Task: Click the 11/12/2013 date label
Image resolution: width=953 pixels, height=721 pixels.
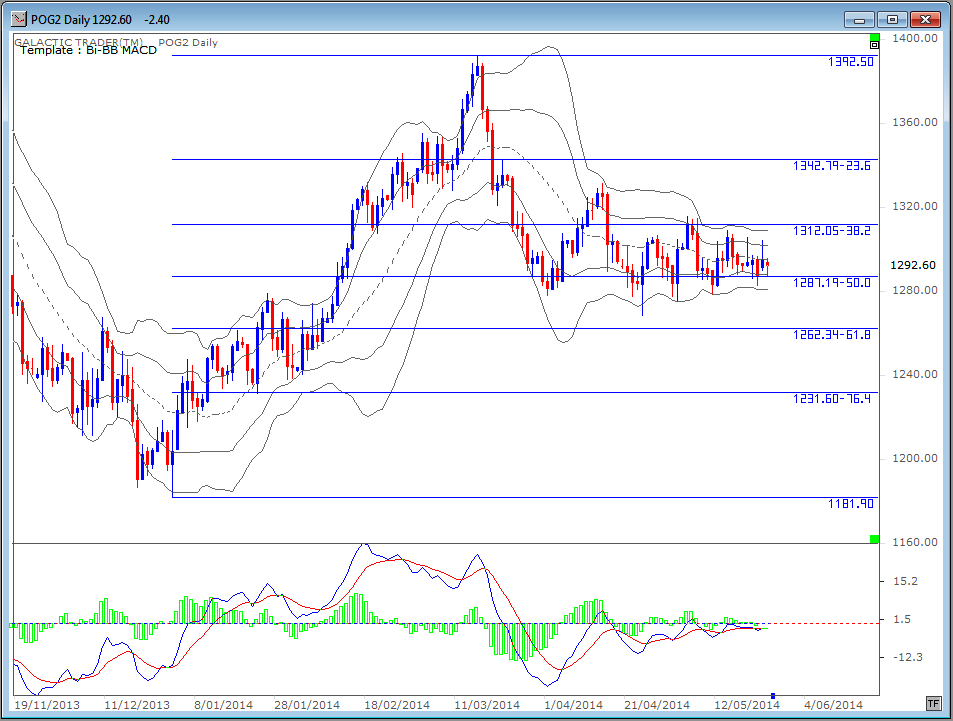Action: point(137,705)
